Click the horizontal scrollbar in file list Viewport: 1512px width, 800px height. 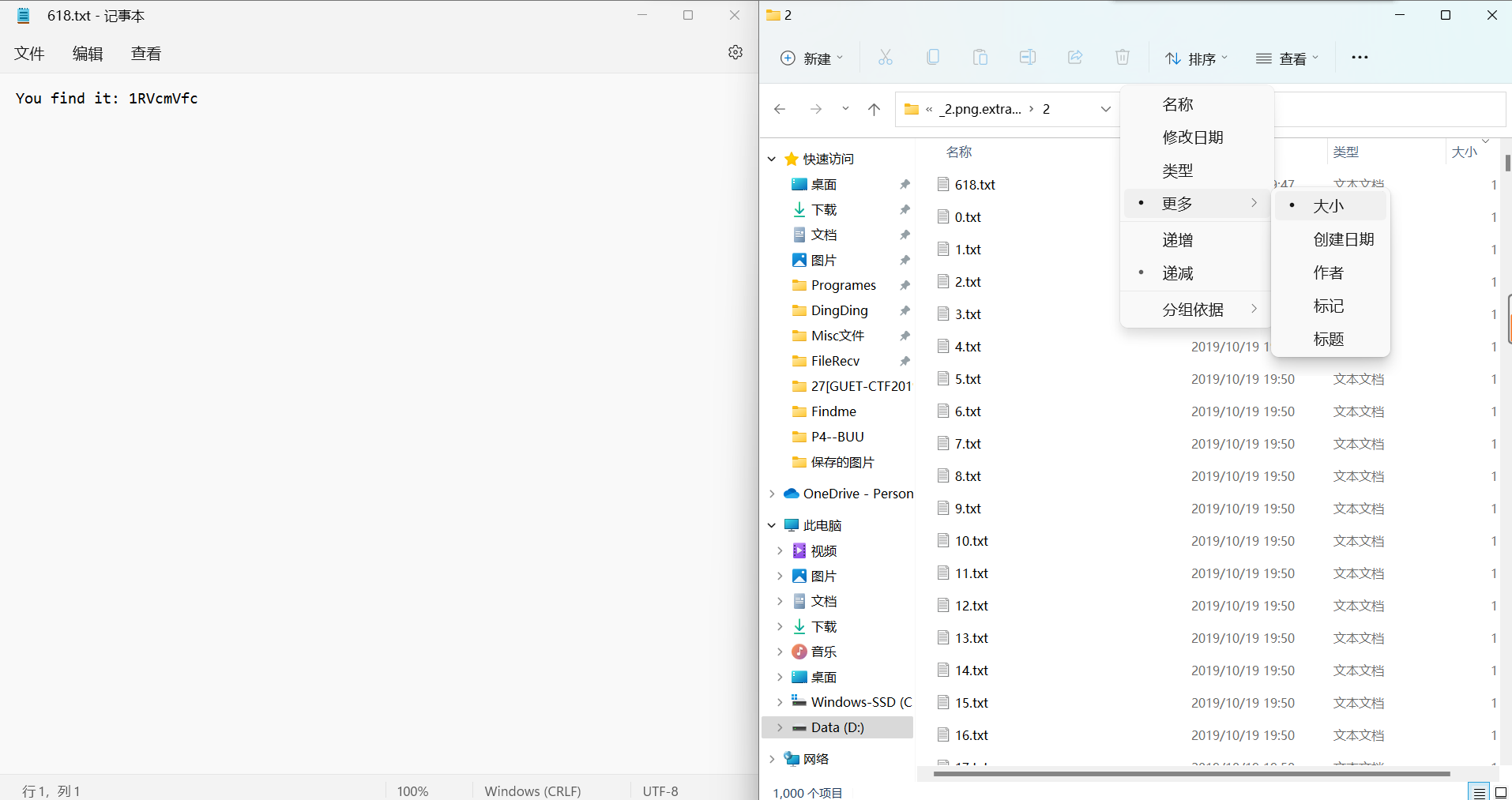point(1191,774)
